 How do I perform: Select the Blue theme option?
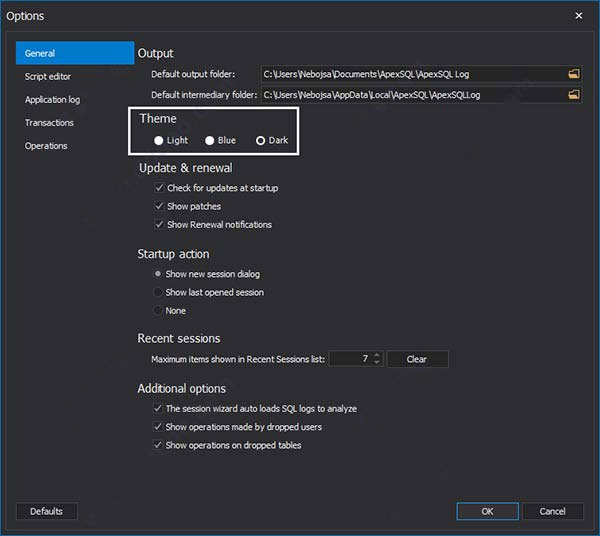point(210,141)
